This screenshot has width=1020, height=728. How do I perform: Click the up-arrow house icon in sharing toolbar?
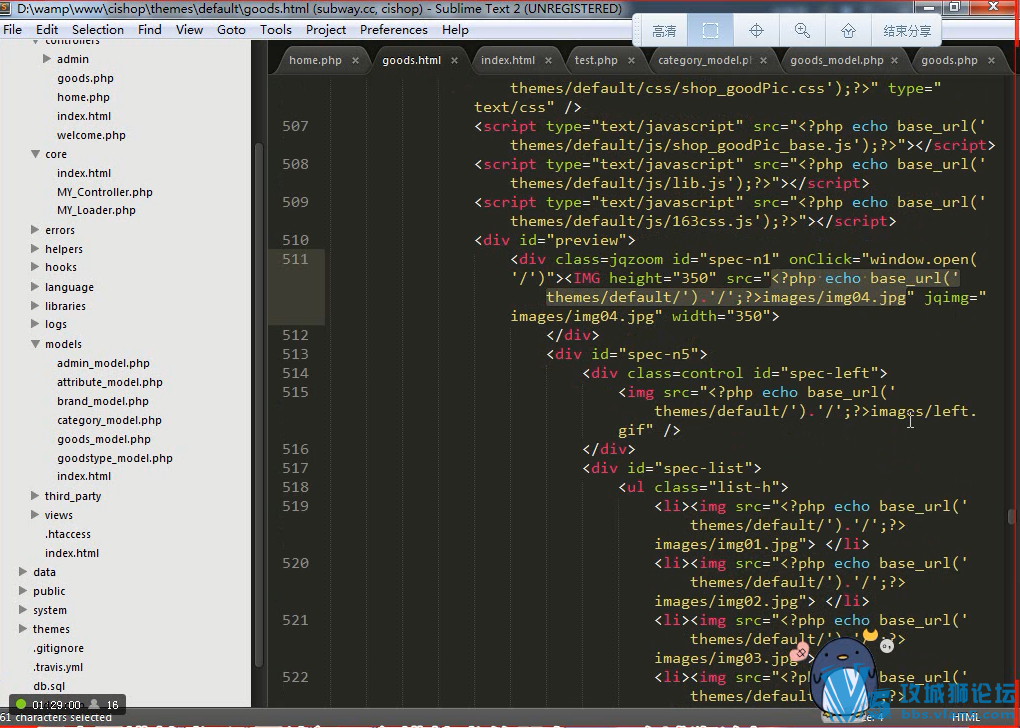pyautogui.click(x=848, y=31)
